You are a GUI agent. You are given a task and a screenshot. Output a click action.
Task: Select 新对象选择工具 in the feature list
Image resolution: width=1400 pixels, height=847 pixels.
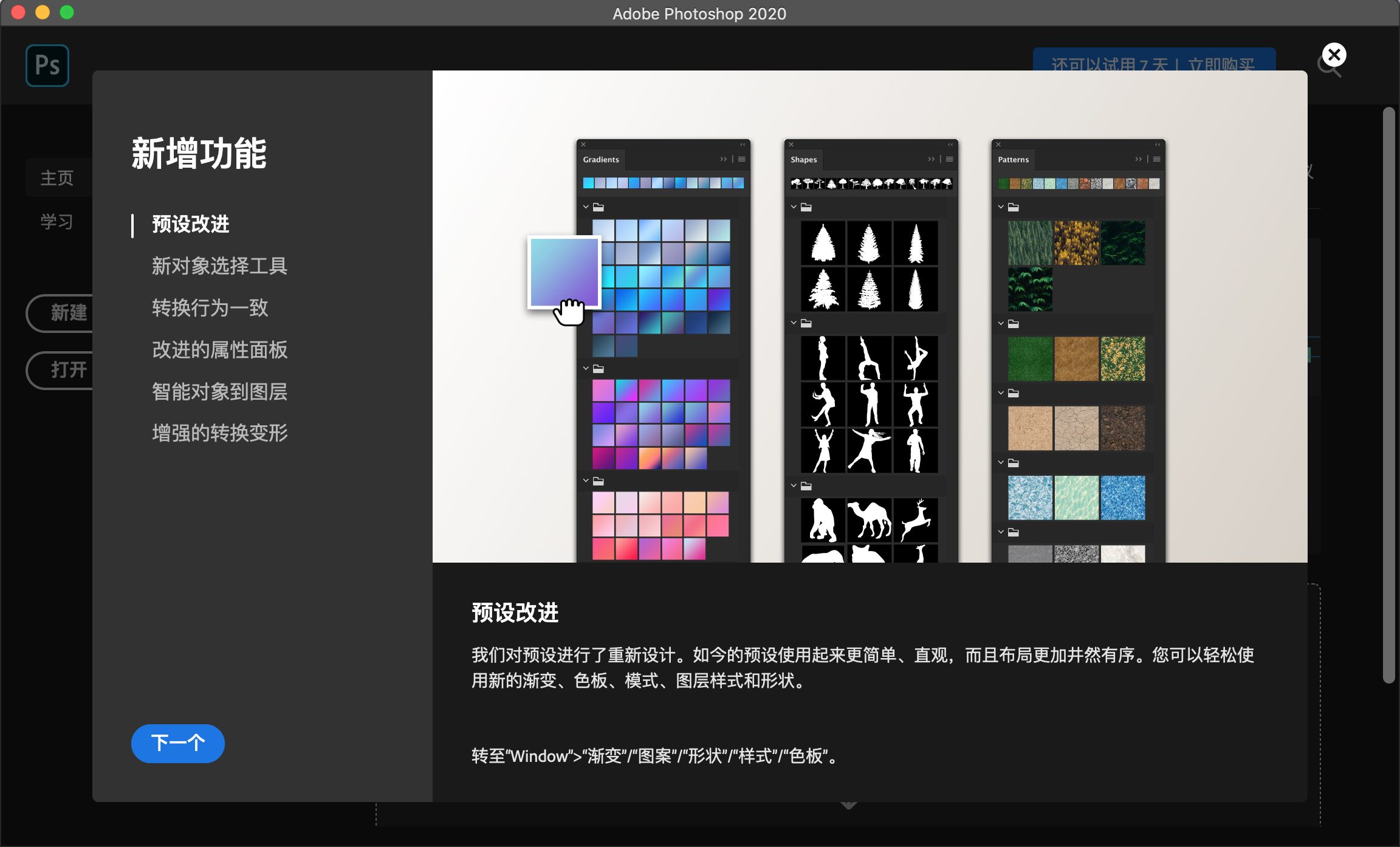tap(219, 266)
